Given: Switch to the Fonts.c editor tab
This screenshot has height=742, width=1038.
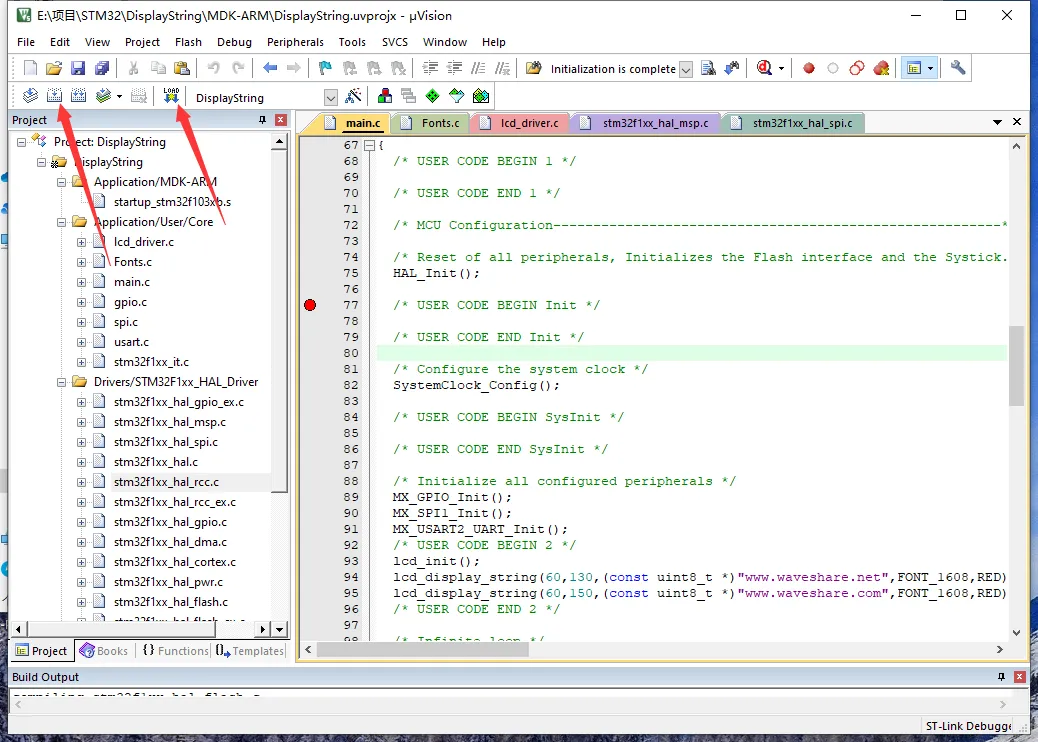Looking at the screenshot, I should (432, 123).
